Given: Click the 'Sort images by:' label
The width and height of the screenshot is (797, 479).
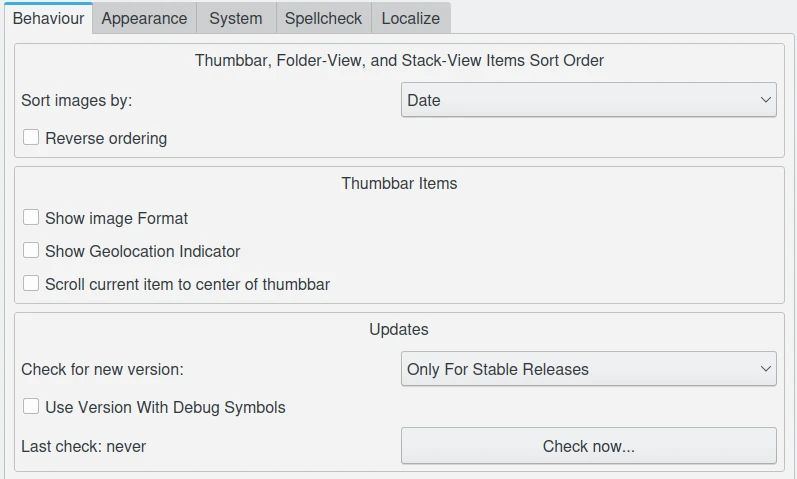Looking at the screenshot, I should pos(77,100).
